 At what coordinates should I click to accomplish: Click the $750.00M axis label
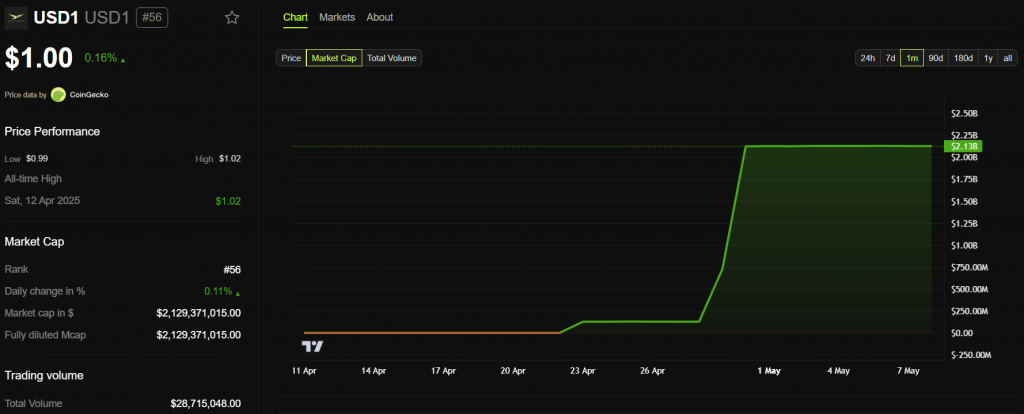tap(969, 267)
